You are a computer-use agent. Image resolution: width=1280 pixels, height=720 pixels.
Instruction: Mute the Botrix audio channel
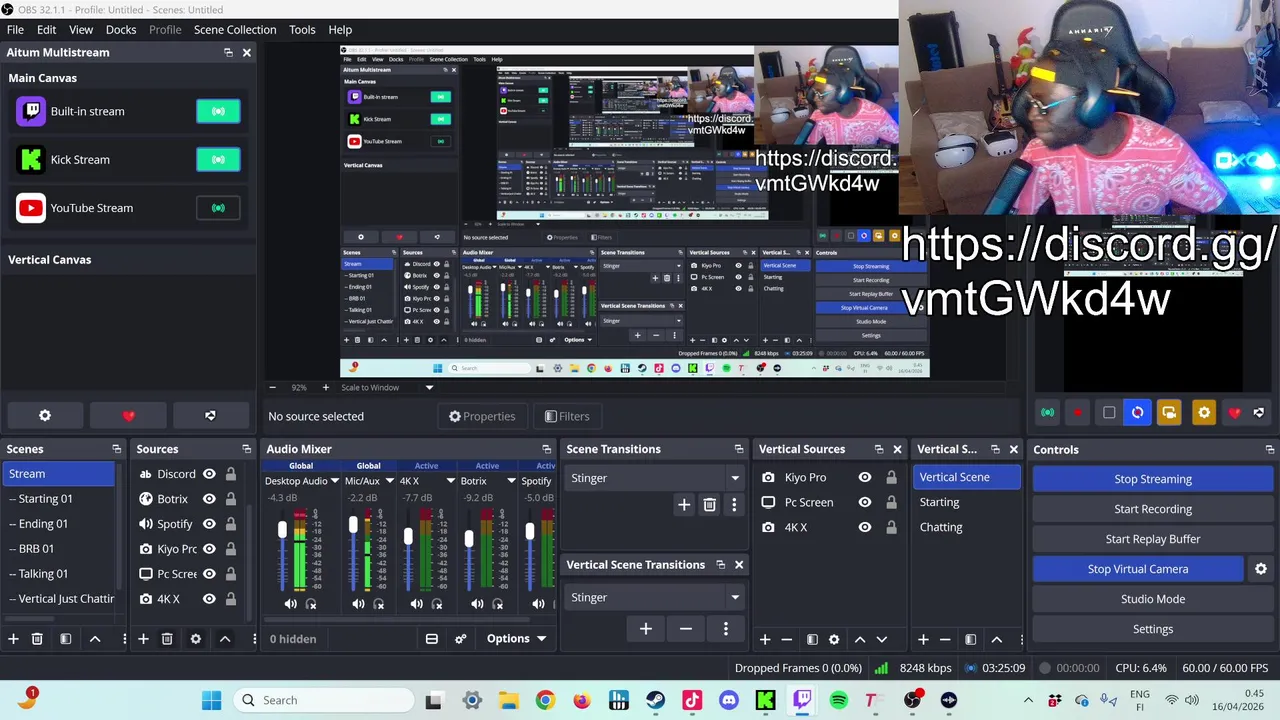pos(477,604)
